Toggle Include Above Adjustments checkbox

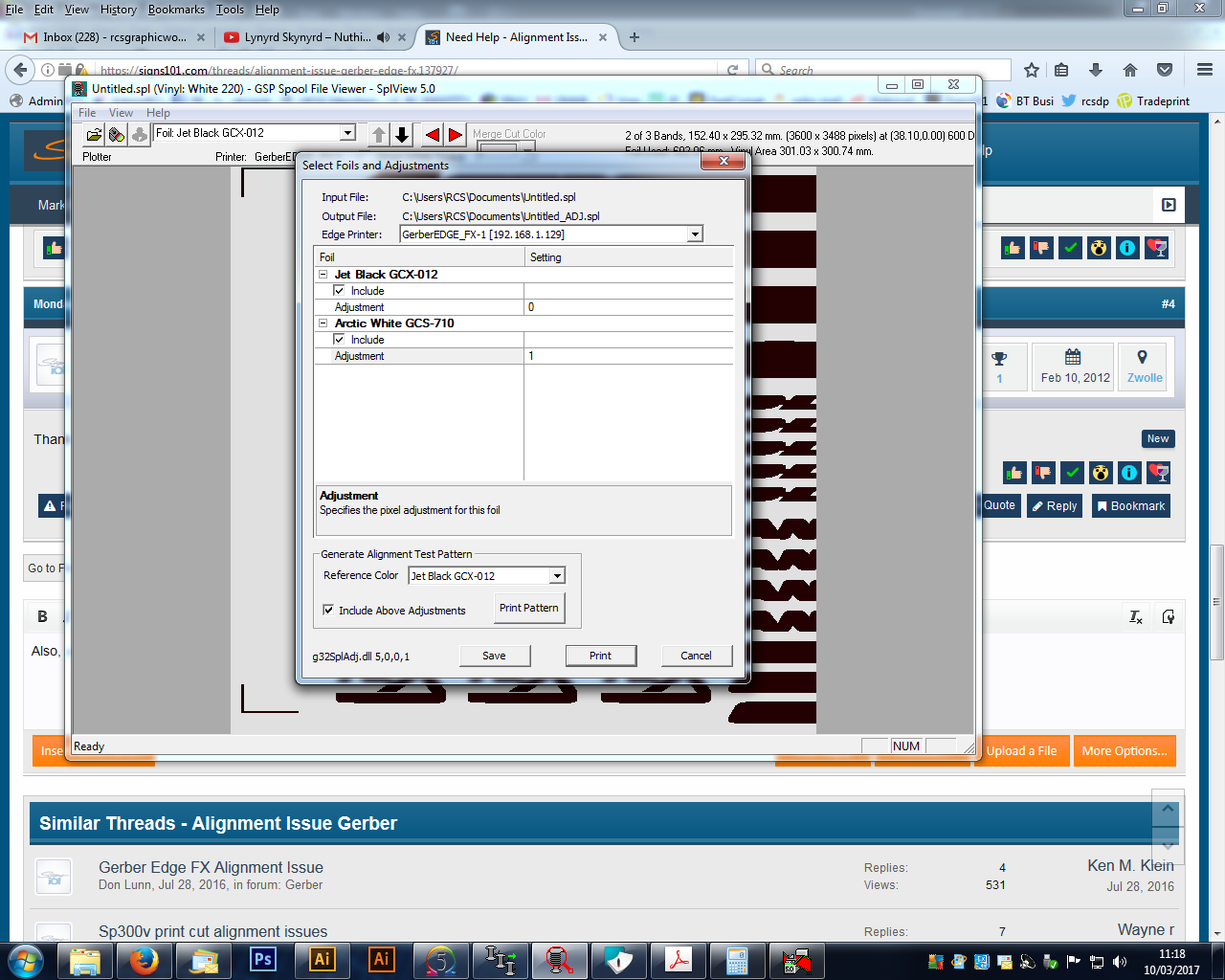(x=328, y=610)
